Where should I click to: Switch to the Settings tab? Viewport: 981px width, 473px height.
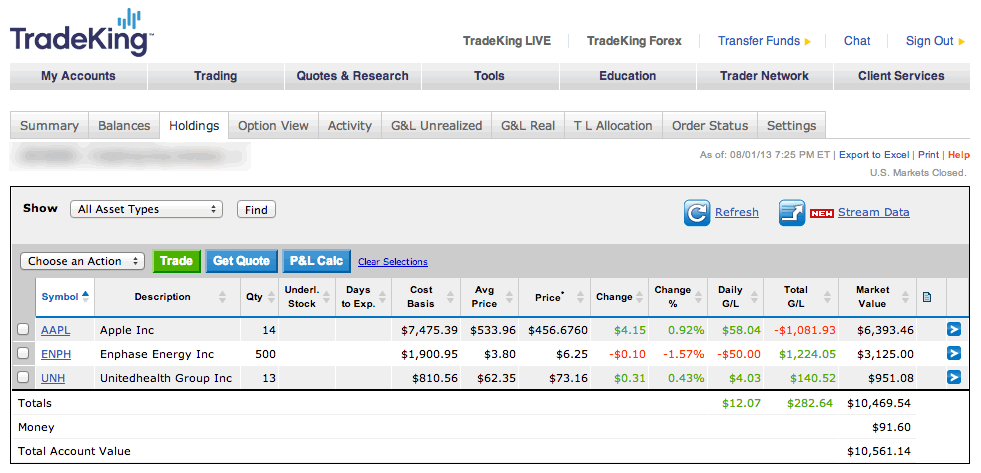coord(791,126)
